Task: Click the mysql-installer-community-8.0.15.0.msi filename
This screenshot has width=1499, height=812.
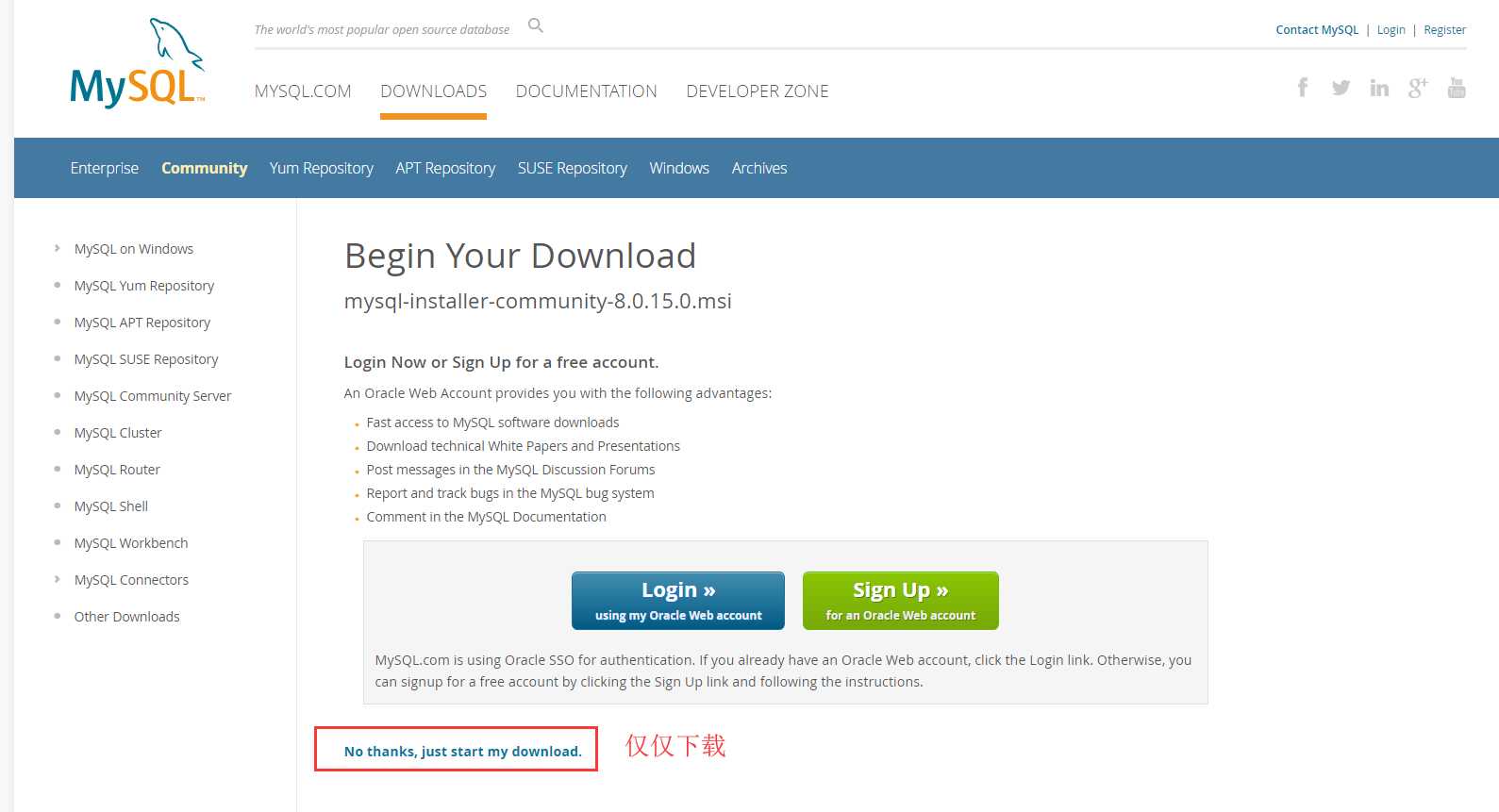Action: click(538, 302)
